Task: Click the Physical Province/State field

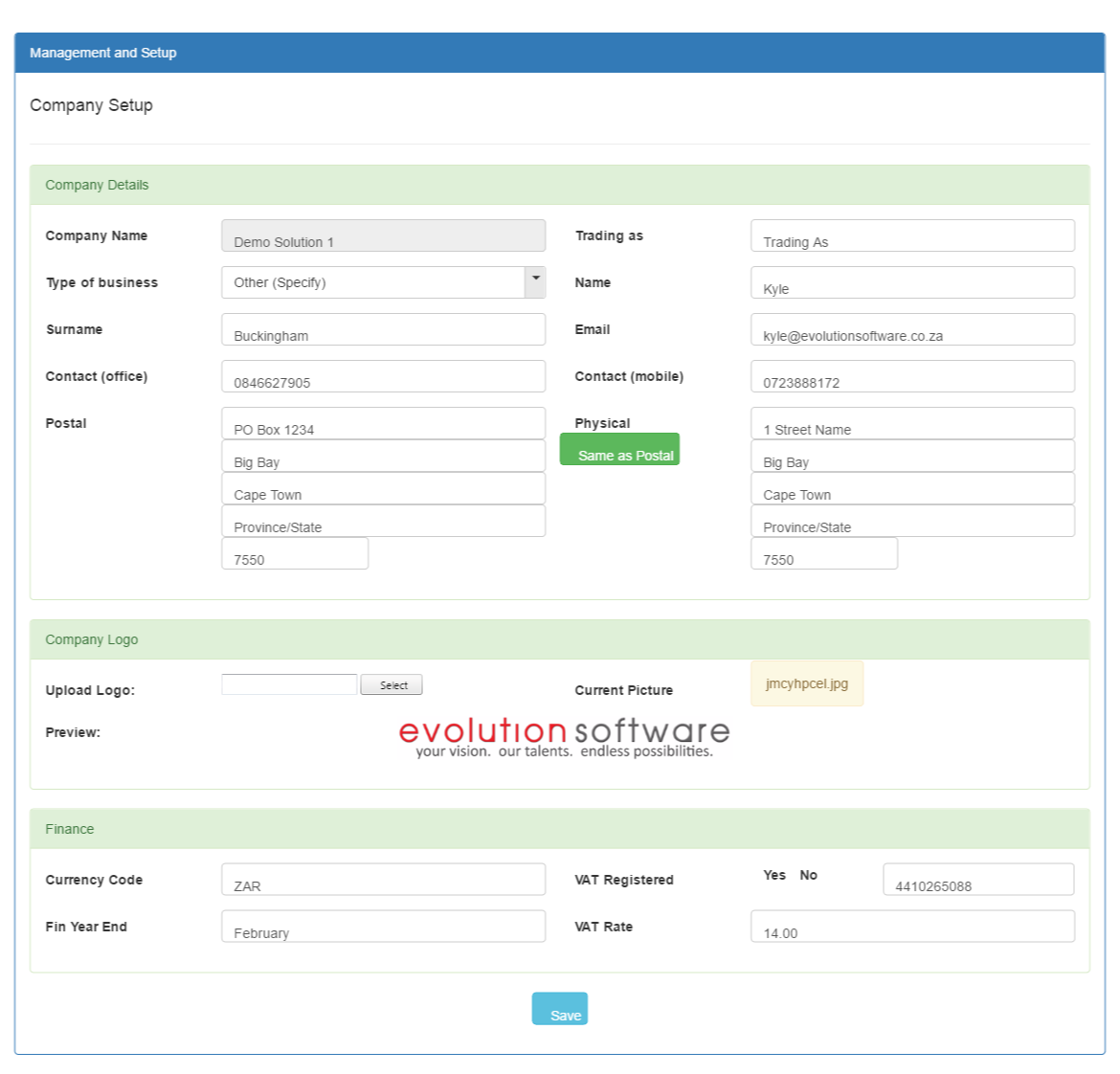Action: [x=912, y=521]
